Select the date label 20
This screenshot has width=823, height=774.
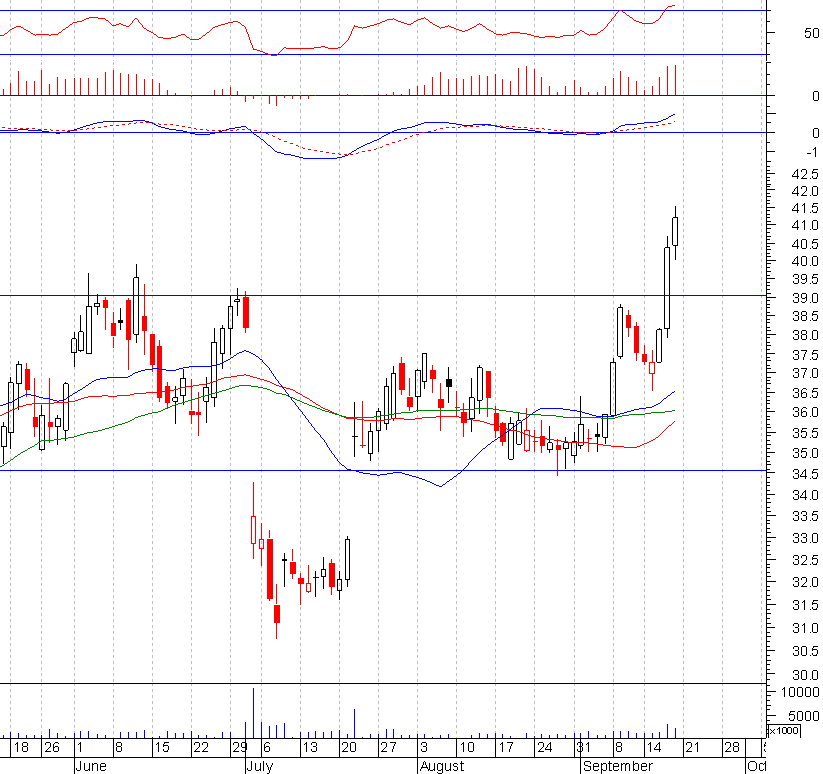coord(349,747)
